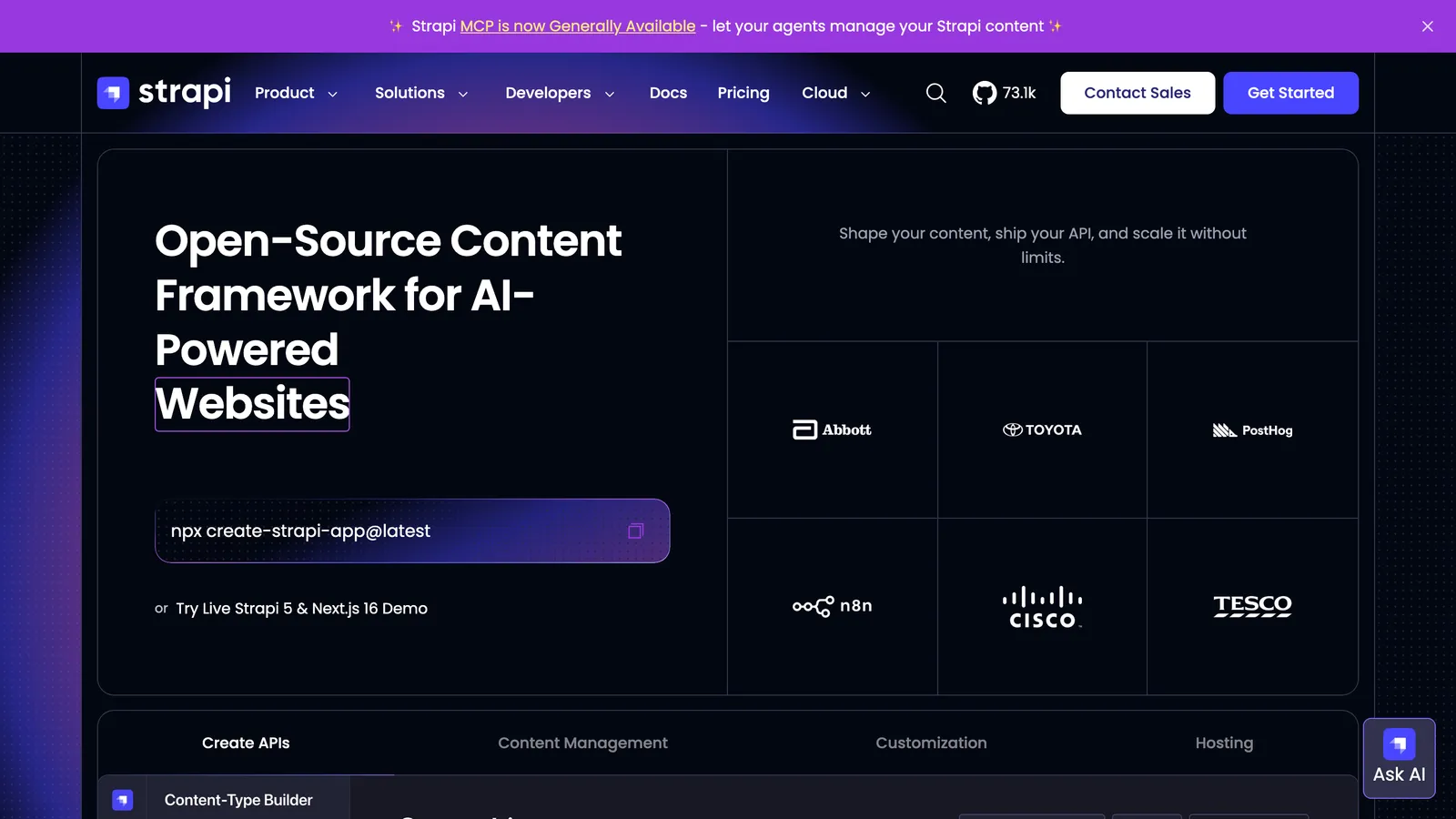Click the highlighted Websites word
Image resolution: width=1456 pixels, height=819 pixels.
pyautogui.click(x=252, y=404)
